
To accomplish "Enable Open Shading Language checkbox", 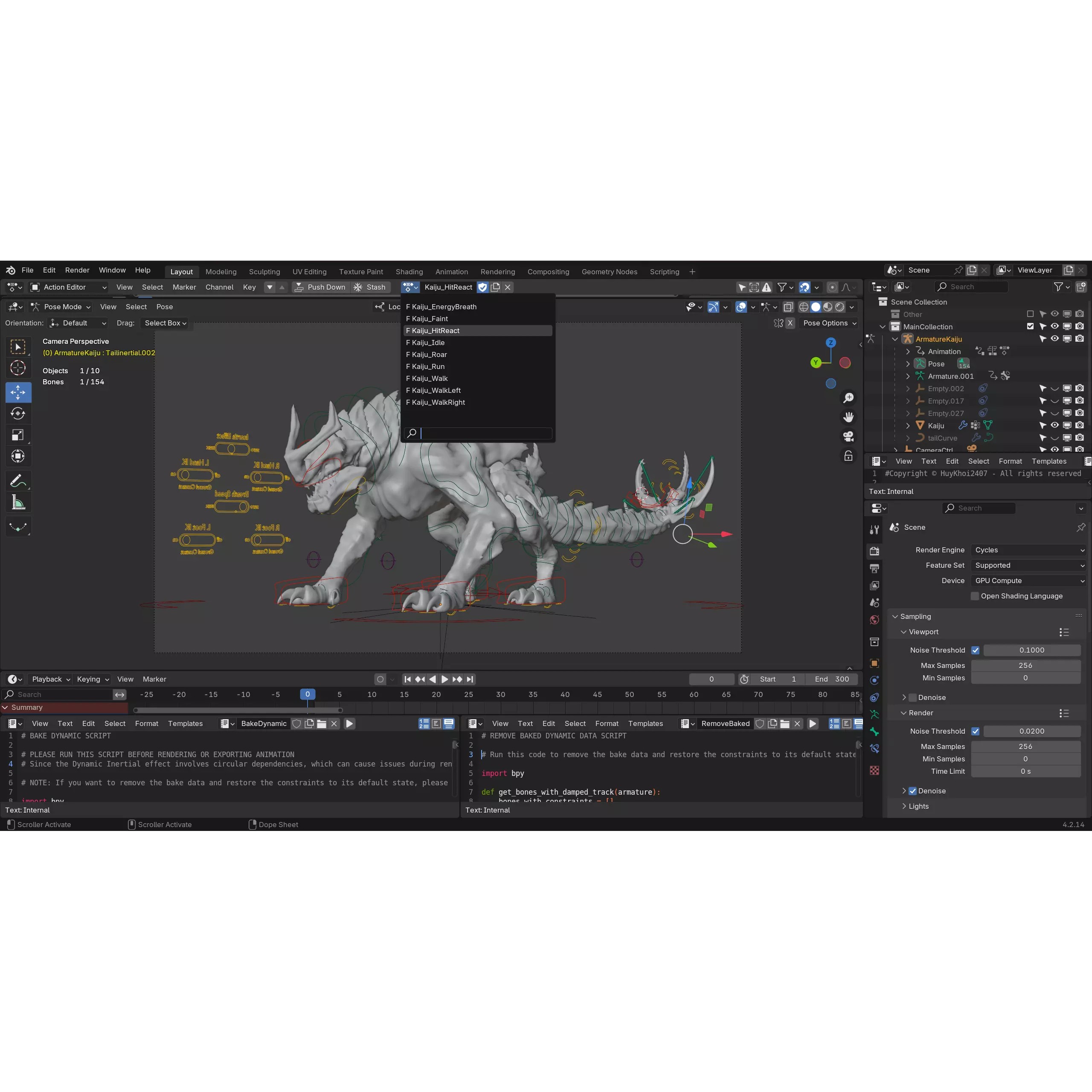I will [x=974, y=596].
